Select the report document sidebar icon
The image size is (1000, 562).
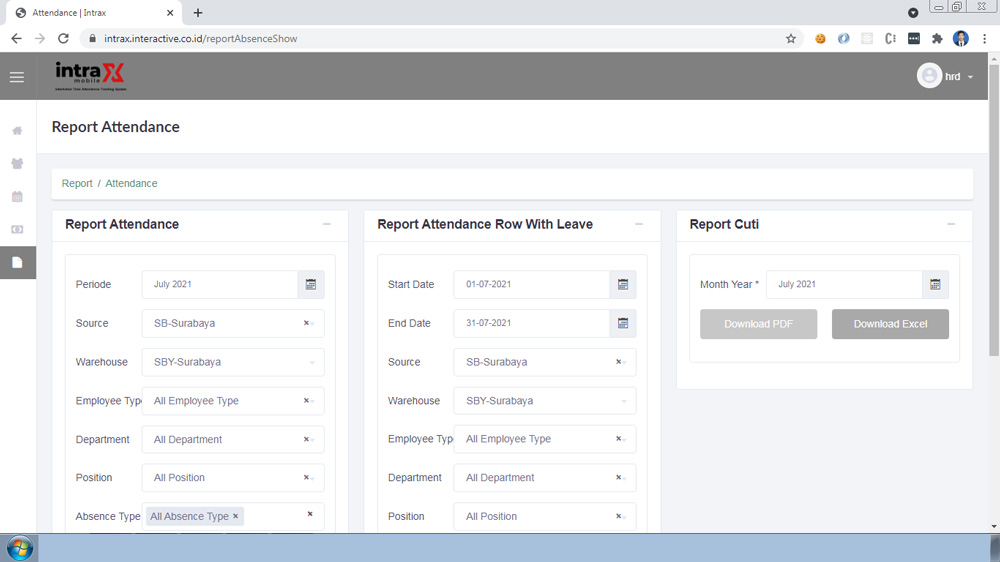[x=17, y=263]
